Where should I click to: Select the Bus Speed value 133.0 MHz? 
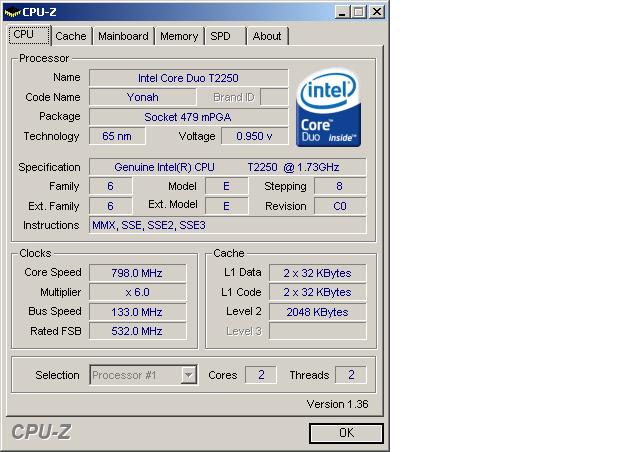[x=138, y=312]
